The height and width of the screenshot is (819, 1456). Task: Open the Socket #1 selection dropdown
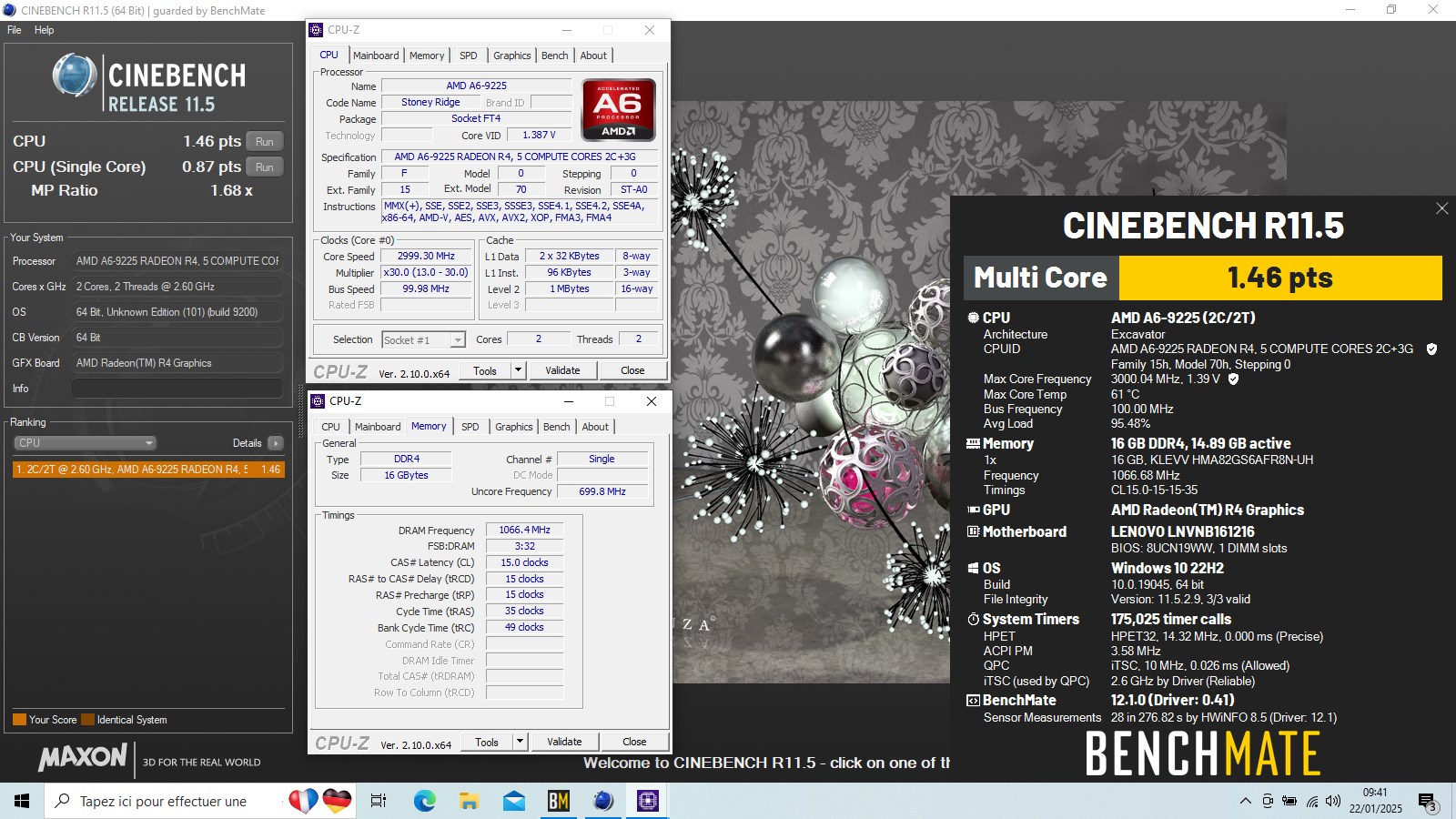[423, 340]
